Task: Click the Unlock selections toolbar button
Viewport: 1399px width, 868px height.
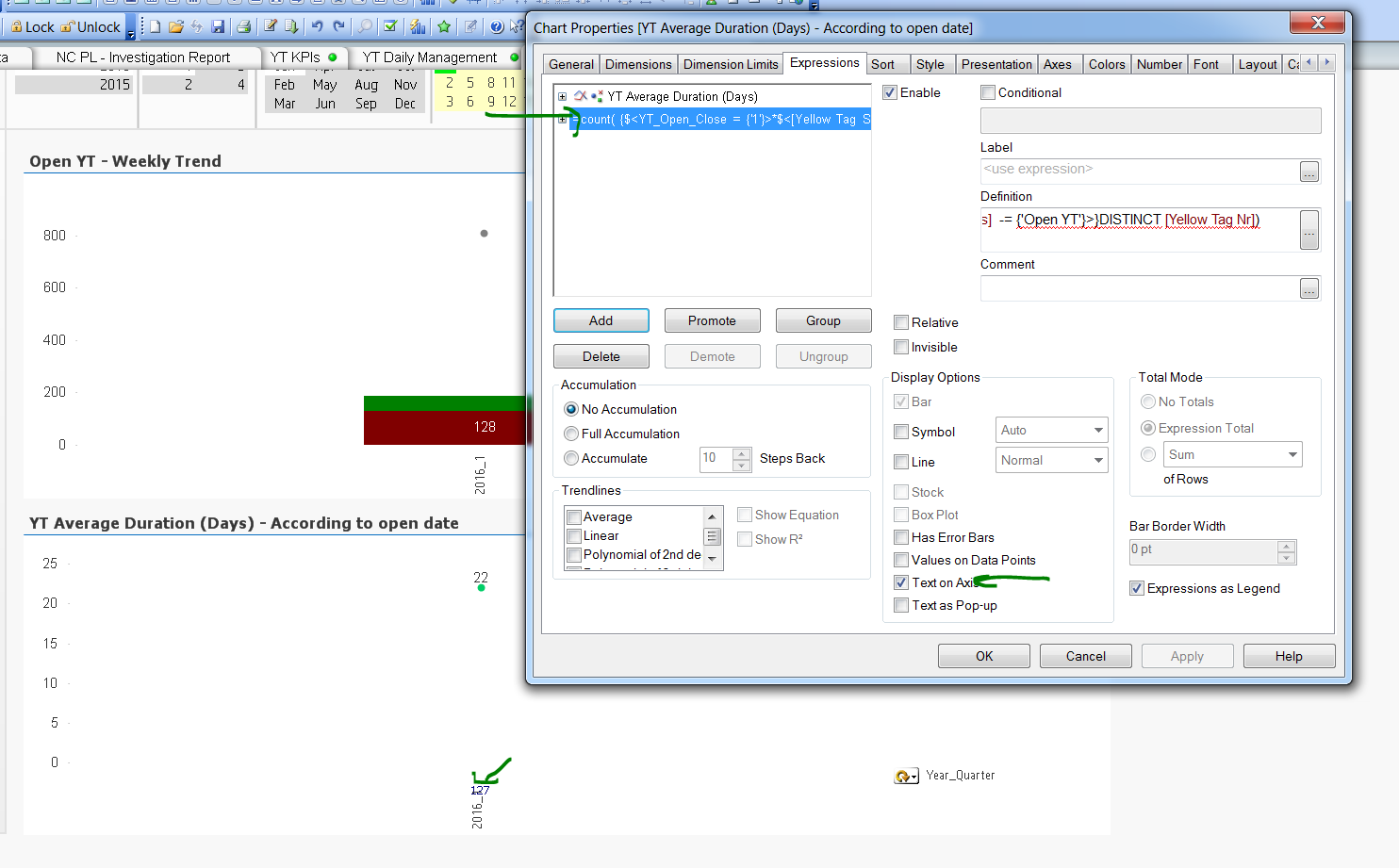Action: (x=91, y=26)
